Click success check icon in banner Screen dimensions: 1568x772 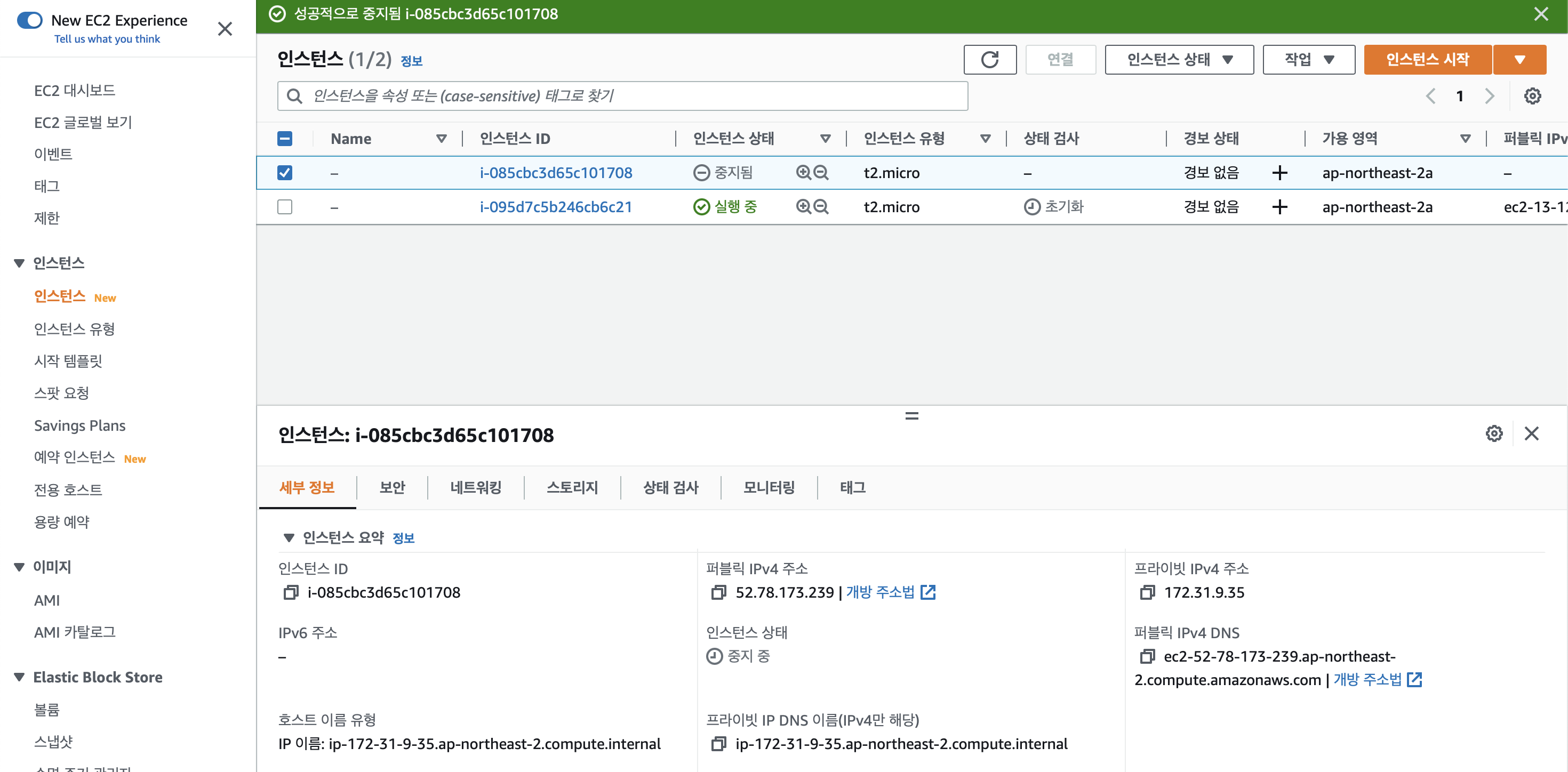tap(277, 14)
